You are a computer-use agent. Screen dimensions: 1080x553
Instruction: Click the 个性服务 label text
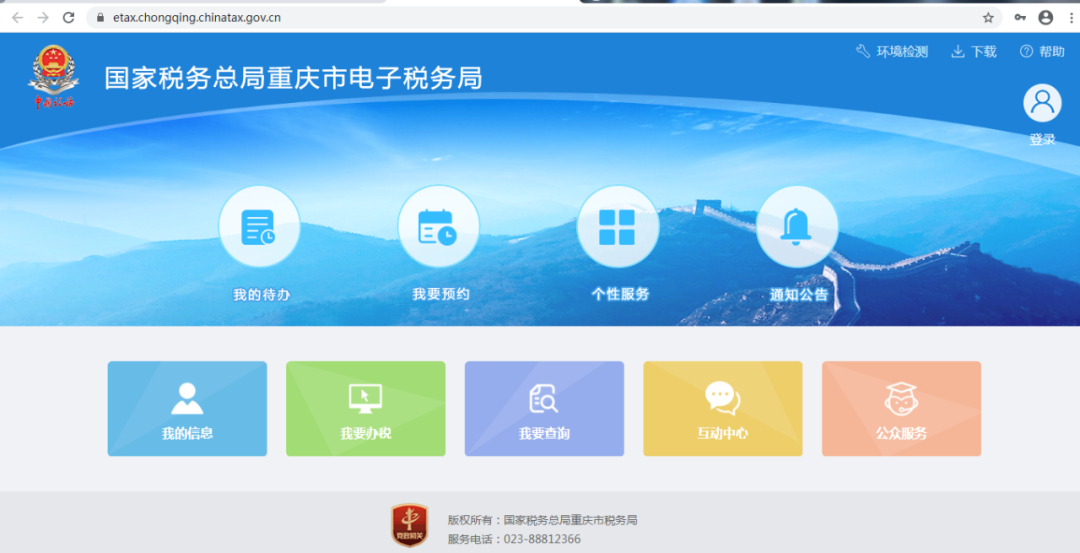pyautogui.click(x=620, y=294)
